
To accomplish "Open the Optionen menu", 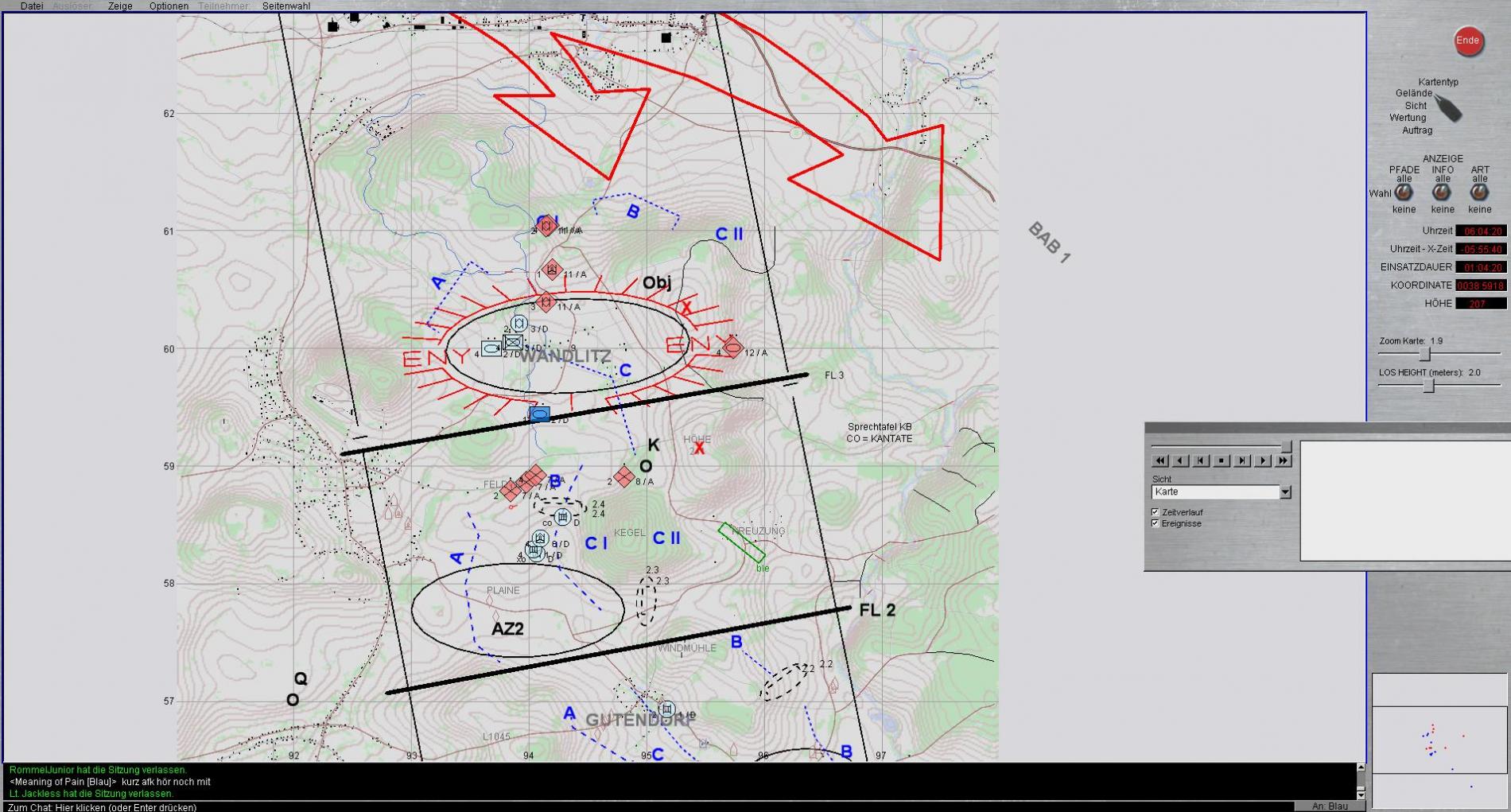I will pyautogui.click(x=169, y=6).
